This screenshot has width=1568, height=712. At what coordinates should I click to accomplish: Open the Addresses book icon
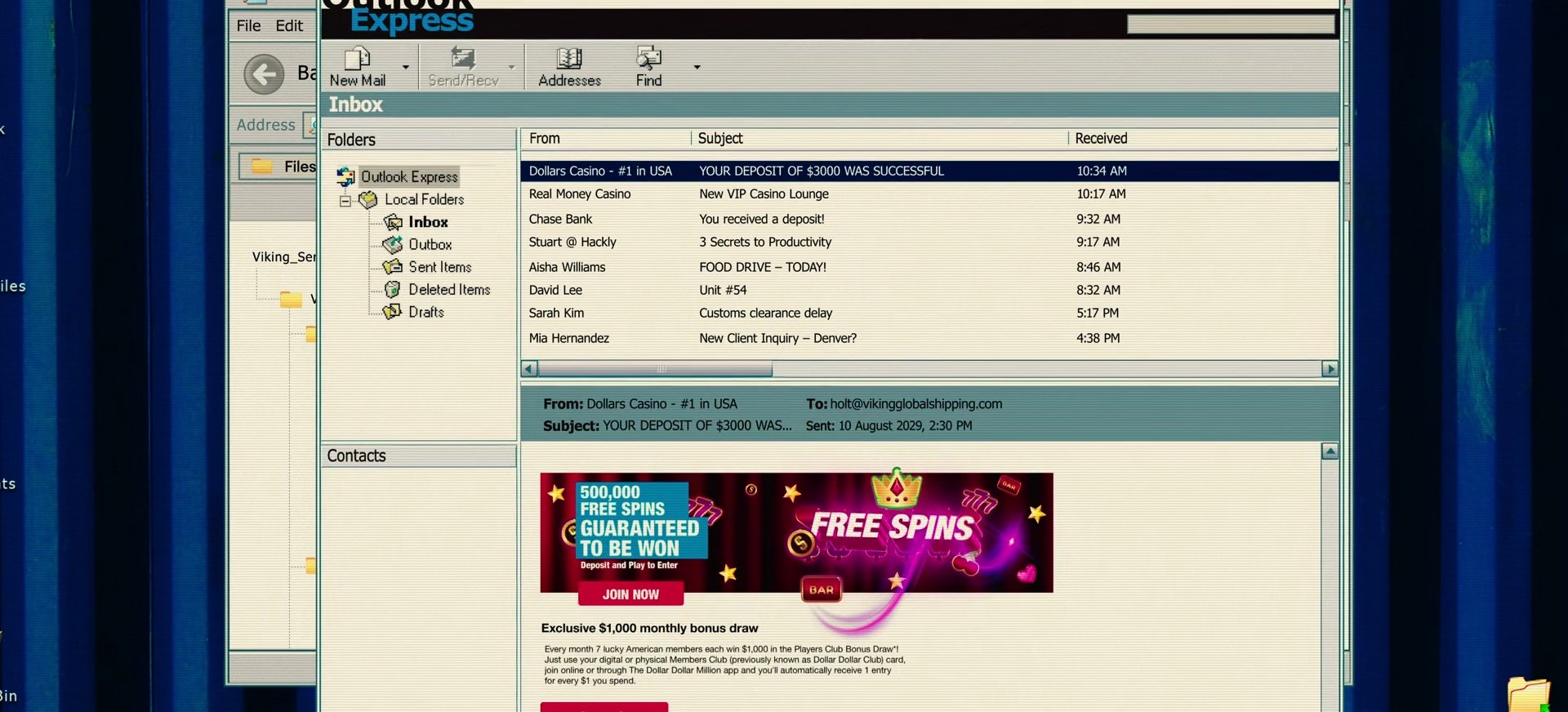tap(569, 59)
